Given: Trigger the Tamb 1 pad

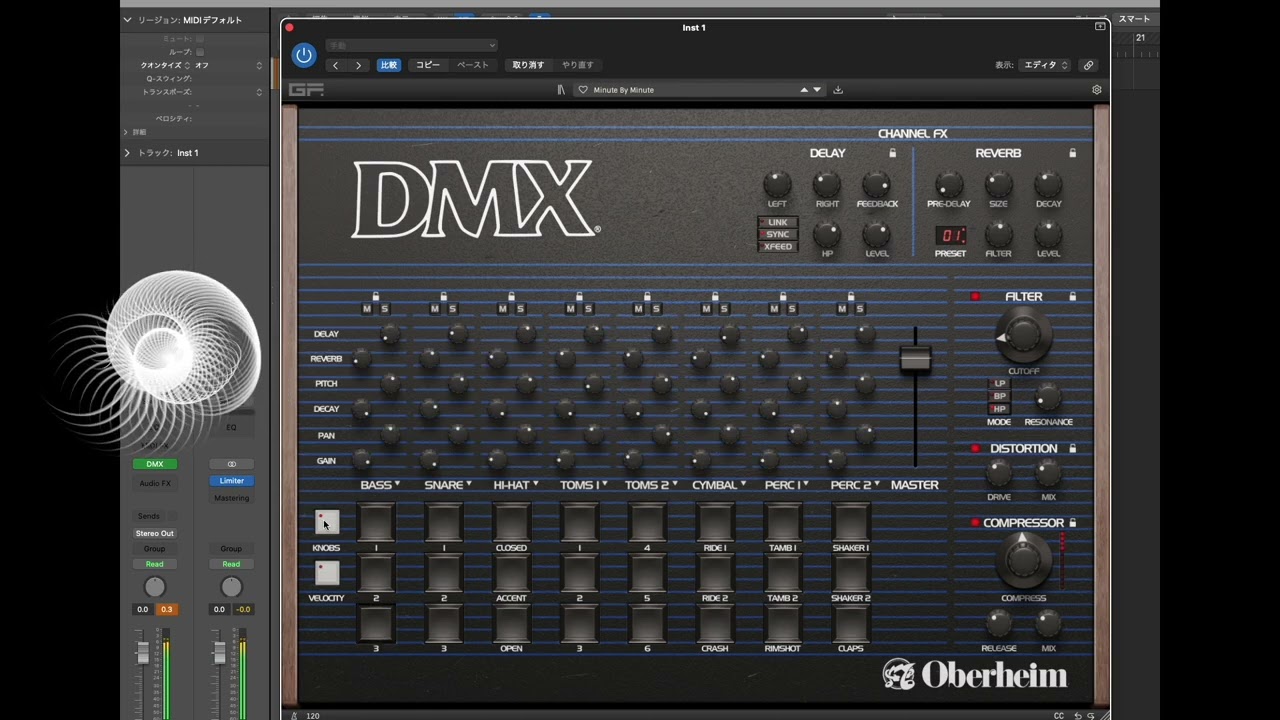Looking at the screenshot, I should [x=783, y=522].
